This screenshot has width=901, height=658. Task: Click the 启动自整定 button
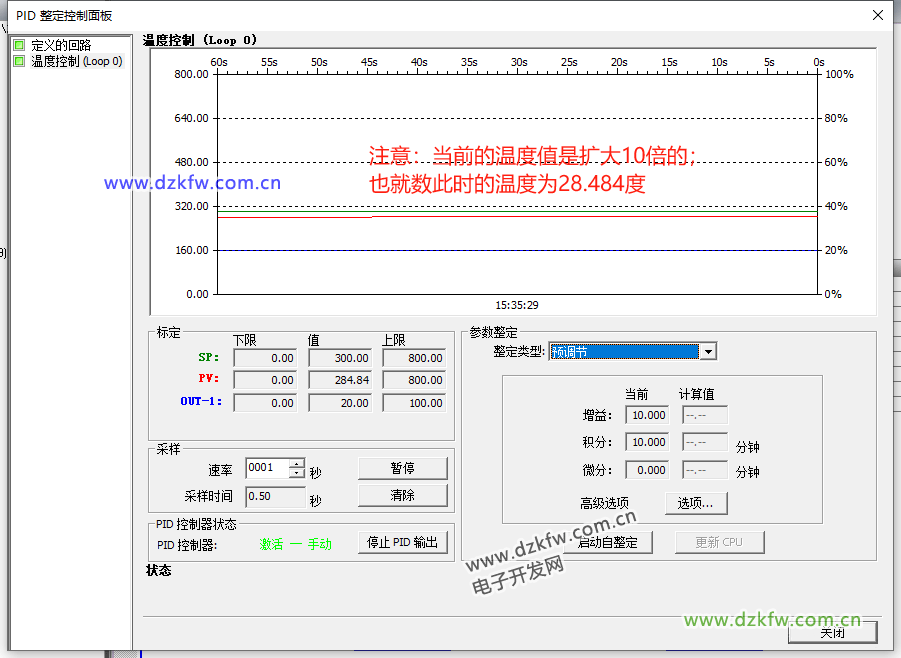(x=610, y=542)
